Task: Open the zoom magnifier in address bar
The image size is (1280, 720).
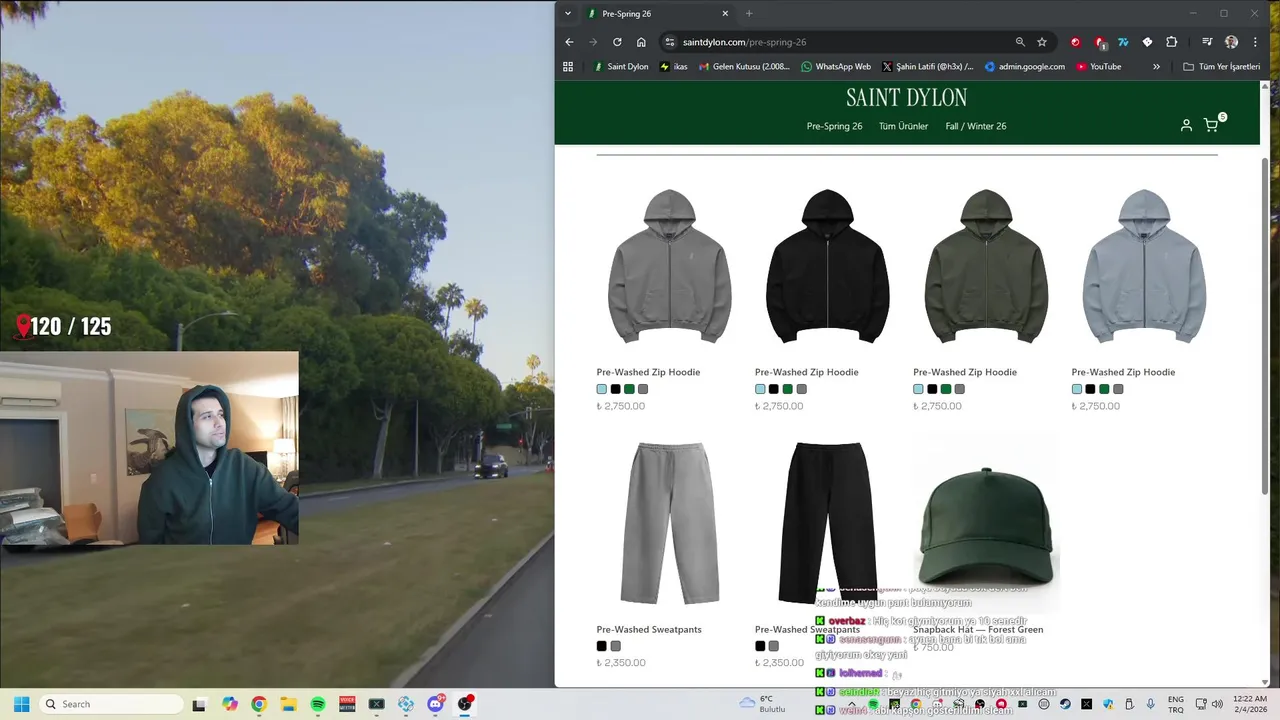Action: 1020,42
